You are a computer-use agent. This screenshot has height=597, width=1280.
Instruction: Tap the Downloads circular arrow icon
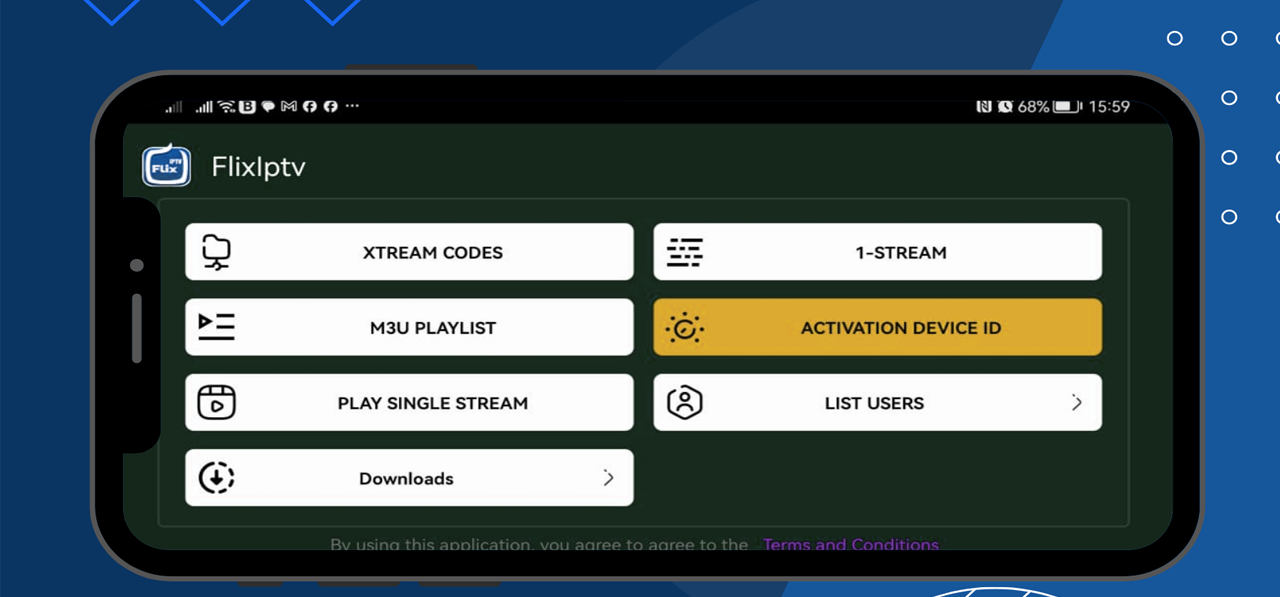tap(216, 478)
